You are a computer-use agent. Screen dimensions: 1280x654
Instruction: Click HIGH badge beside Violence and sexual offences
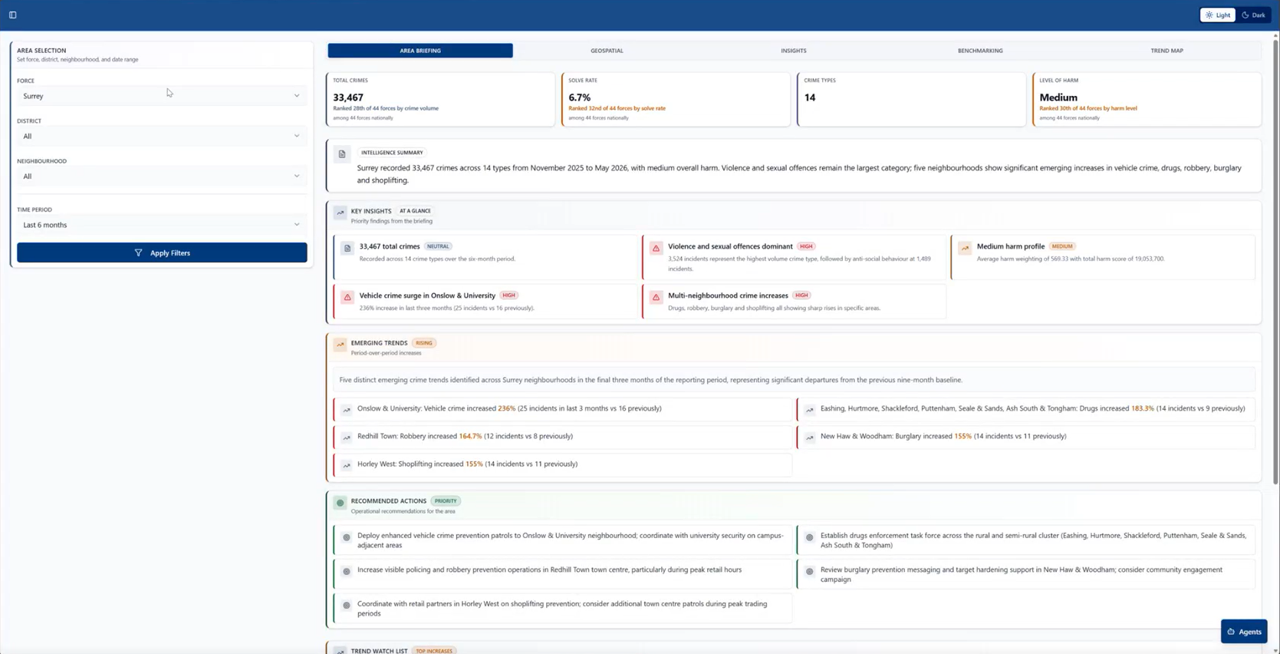click(807, 246)
